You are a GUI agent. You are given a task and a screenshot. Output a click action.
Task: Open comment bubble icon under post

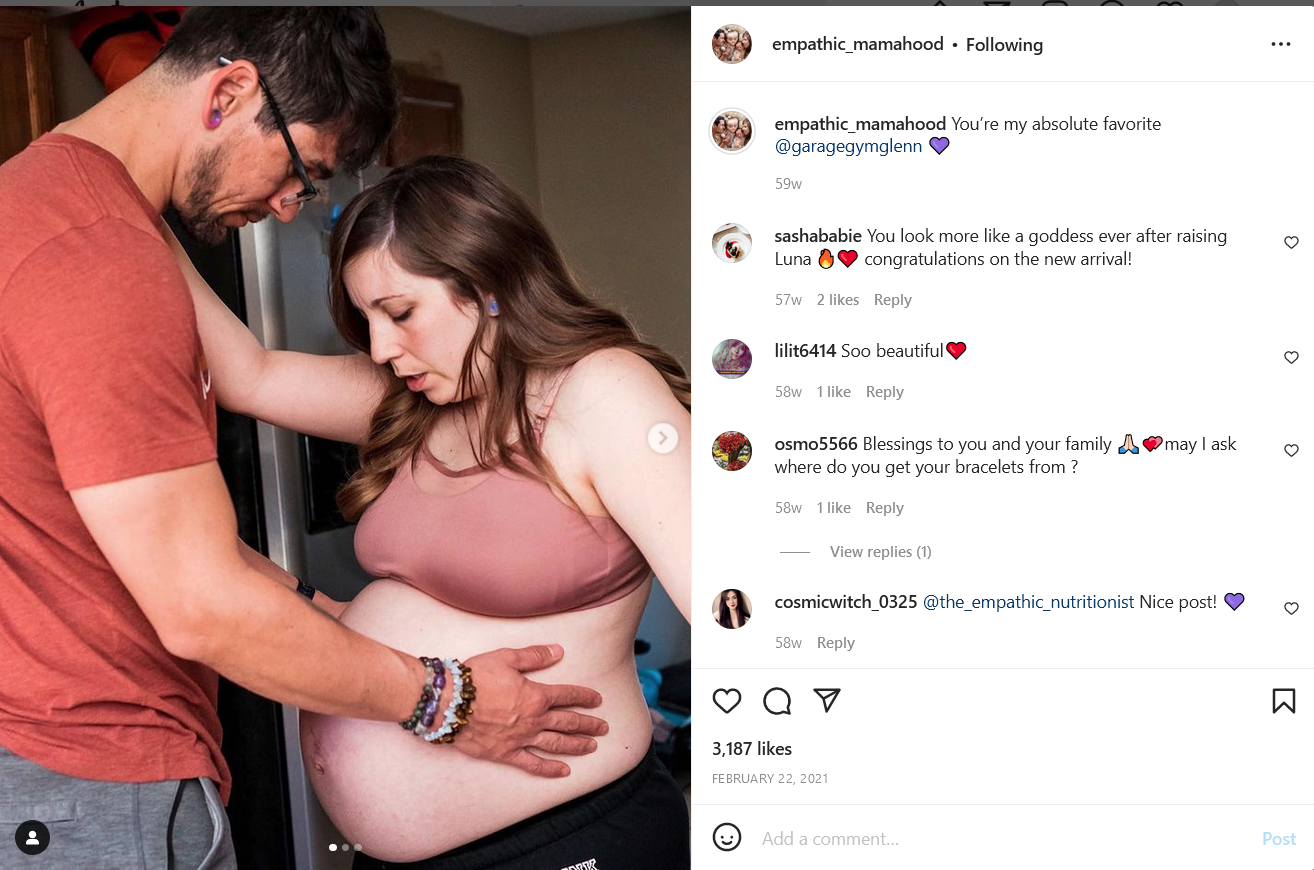(777, 701)
